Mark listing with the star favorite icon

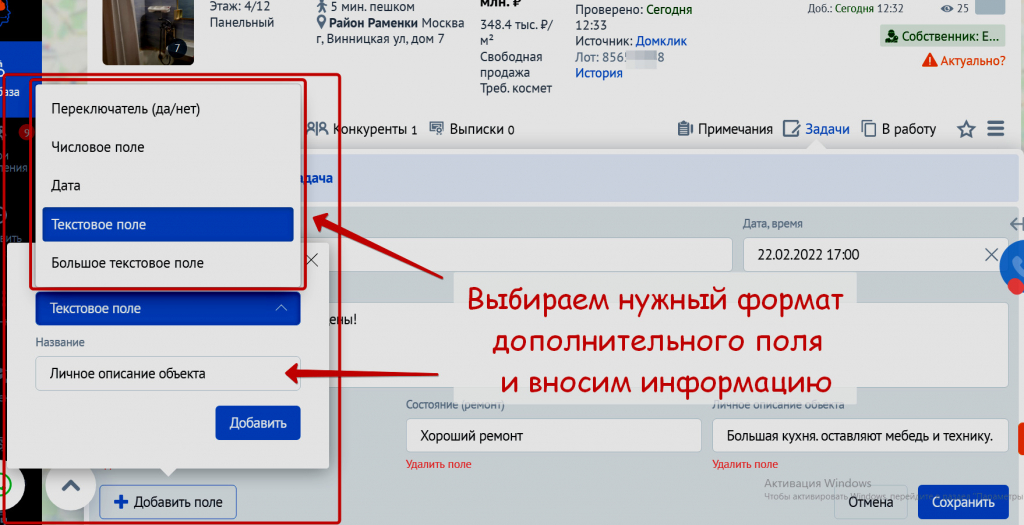966,129
